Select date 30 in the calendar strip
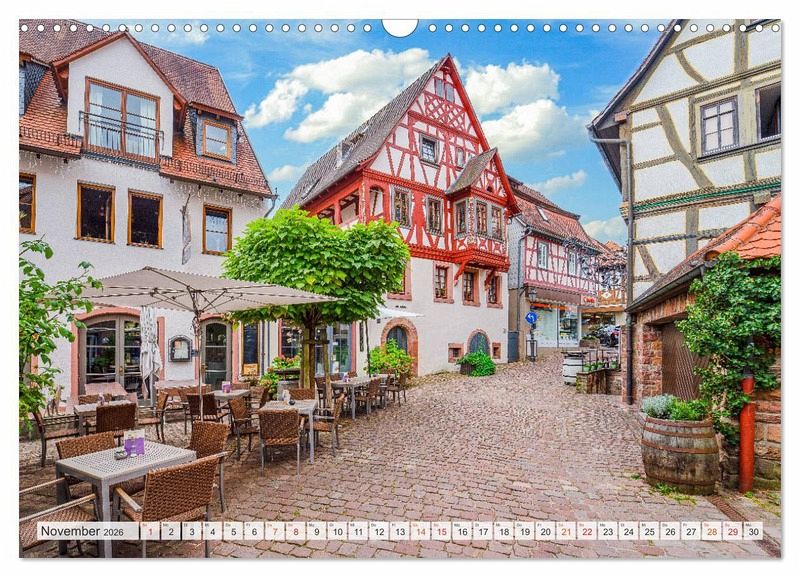The image size is (800, 577). [x=754, y=531]
